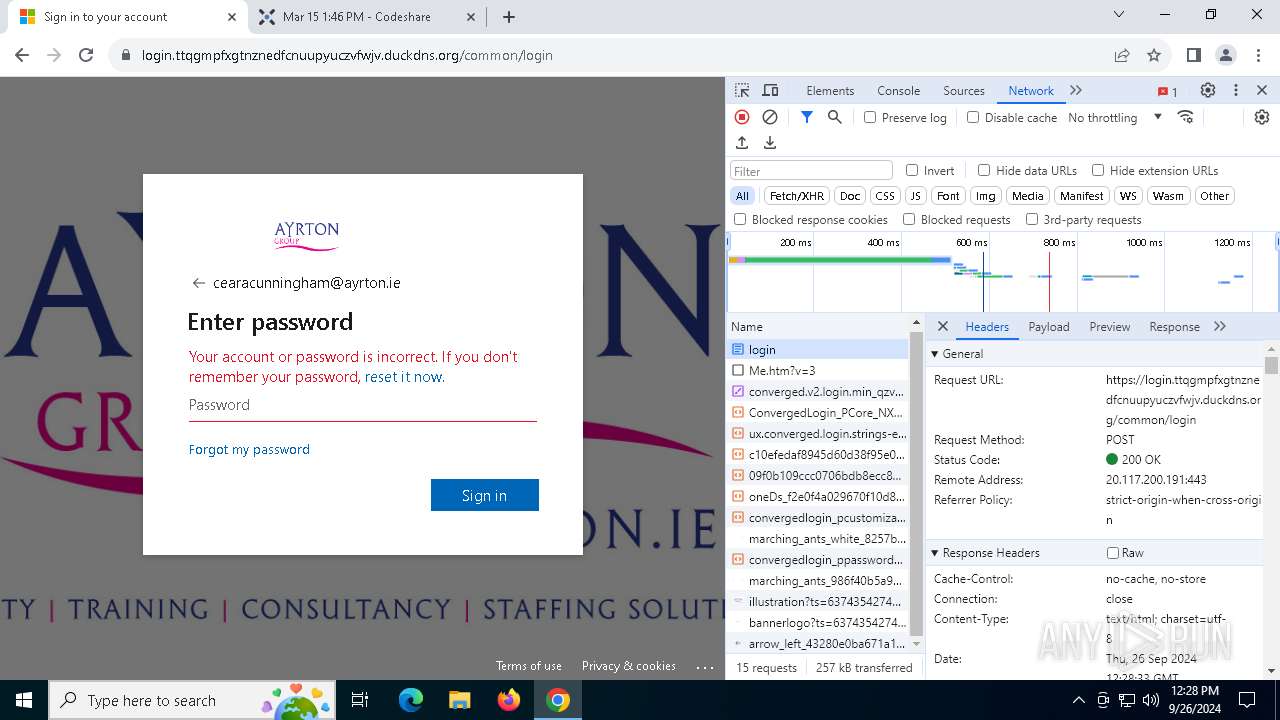Screen dimensions: 1280x720
Task: Open Network settings gear below DevTools close
Action: point(1262,117)
